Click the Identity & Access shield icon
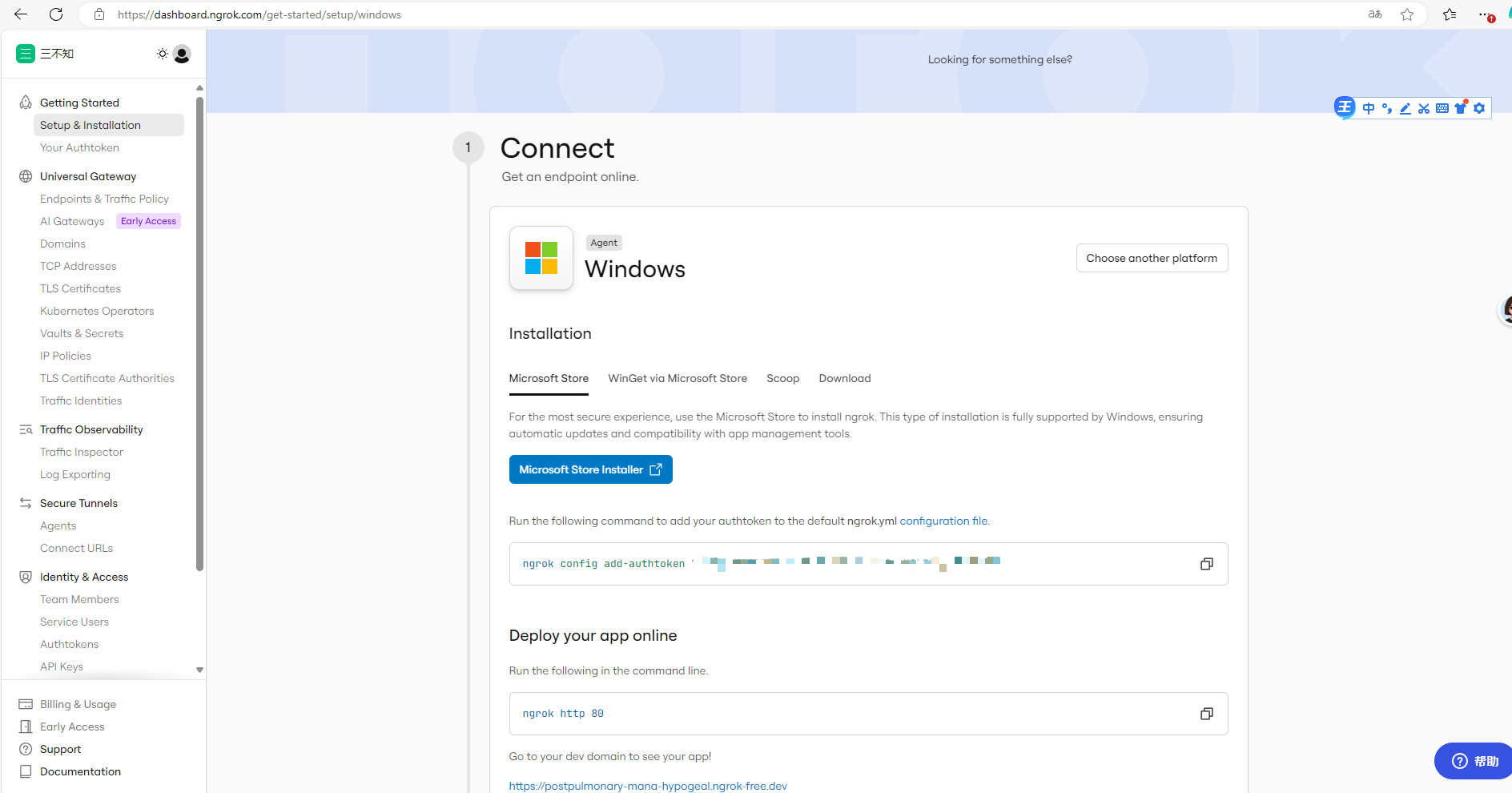Viewport: 1512px width, 793px height. click(26, 577)
